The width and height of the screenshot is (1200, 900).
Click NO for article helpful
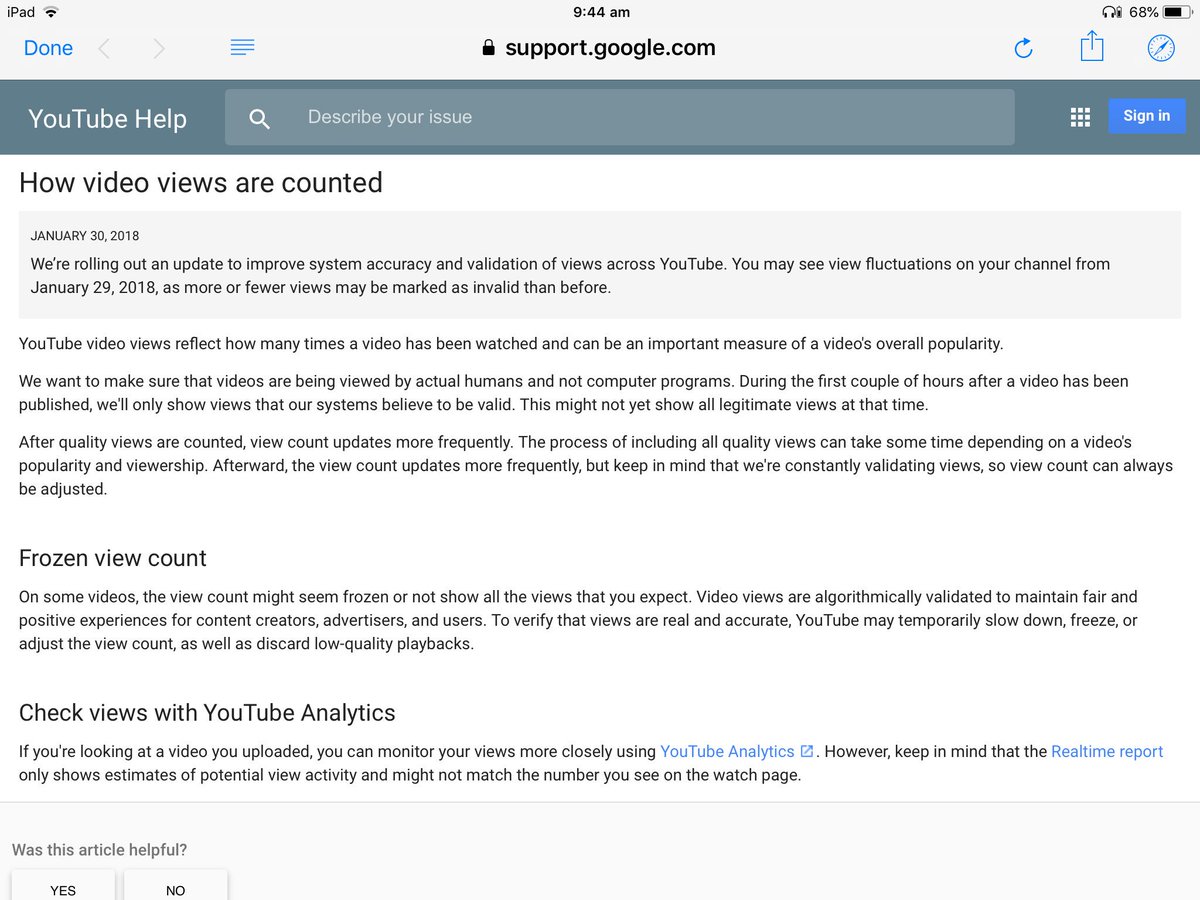(176, 887)
